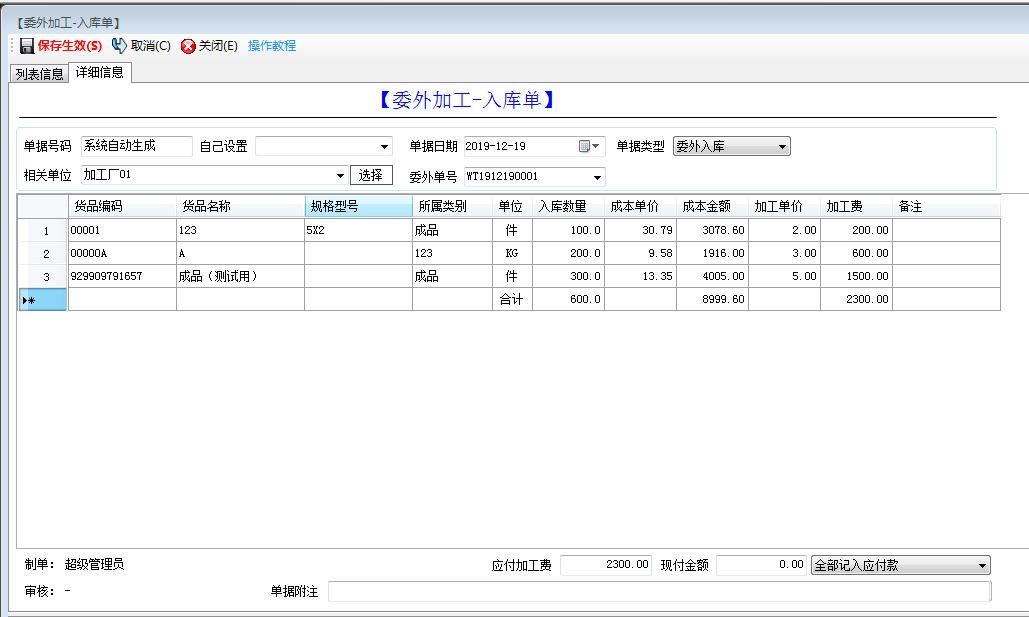1029x617 pixels.
Task: Click the cancel undo icon
Action: 119,46
